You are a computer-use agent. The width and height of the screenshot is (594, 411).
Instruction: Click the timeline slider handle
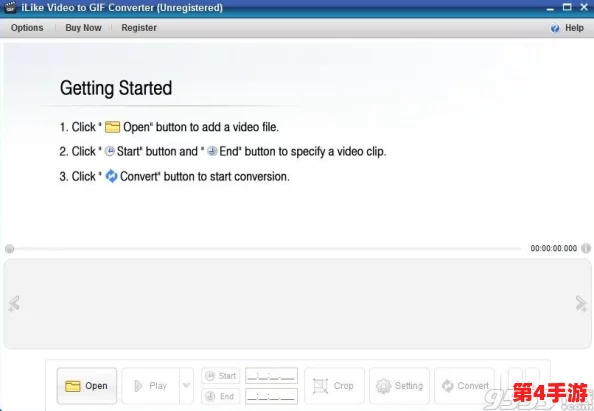tap(9, 249)
